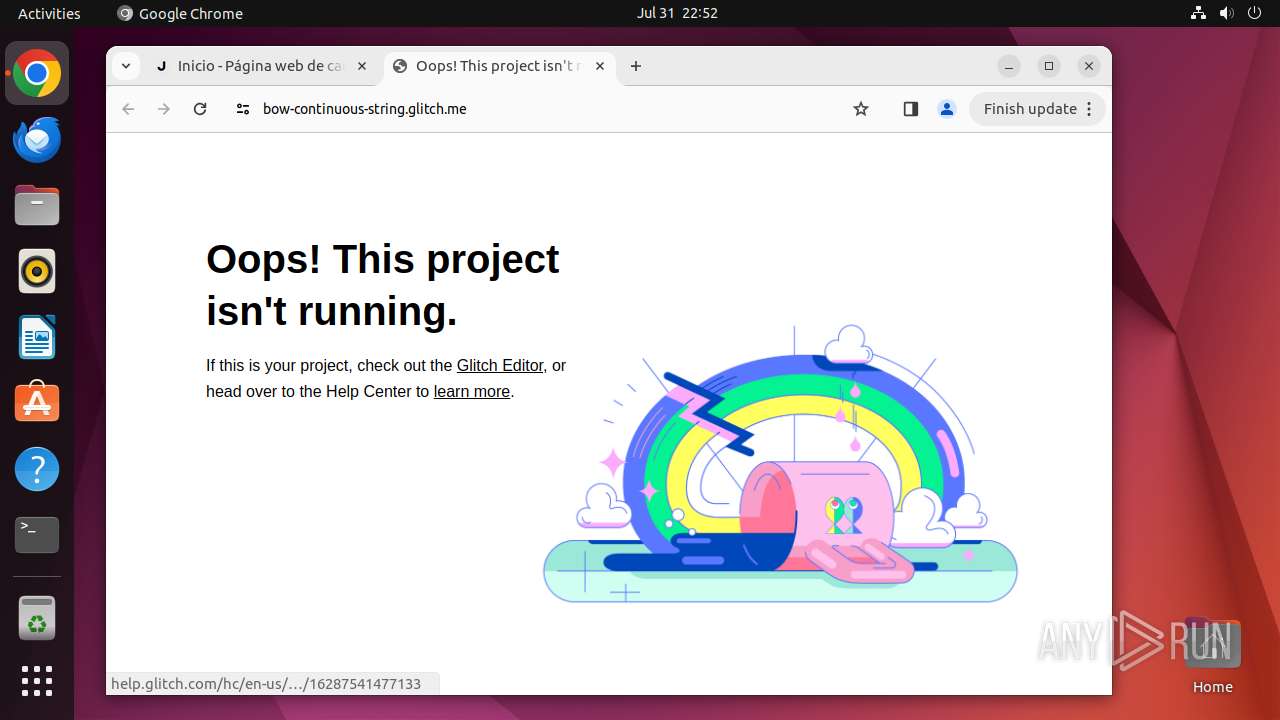Open network status in system tray

(1198, 13)
